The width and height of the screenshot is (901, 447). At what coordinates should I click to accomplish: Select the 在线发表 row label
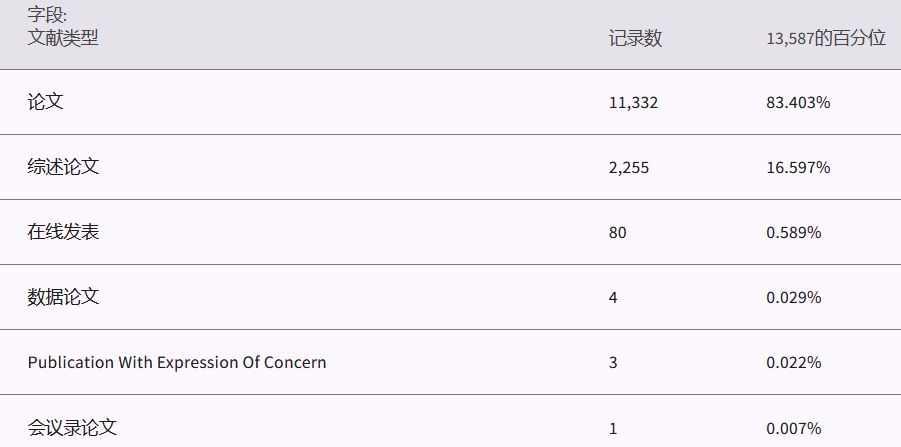click(63, 232)
